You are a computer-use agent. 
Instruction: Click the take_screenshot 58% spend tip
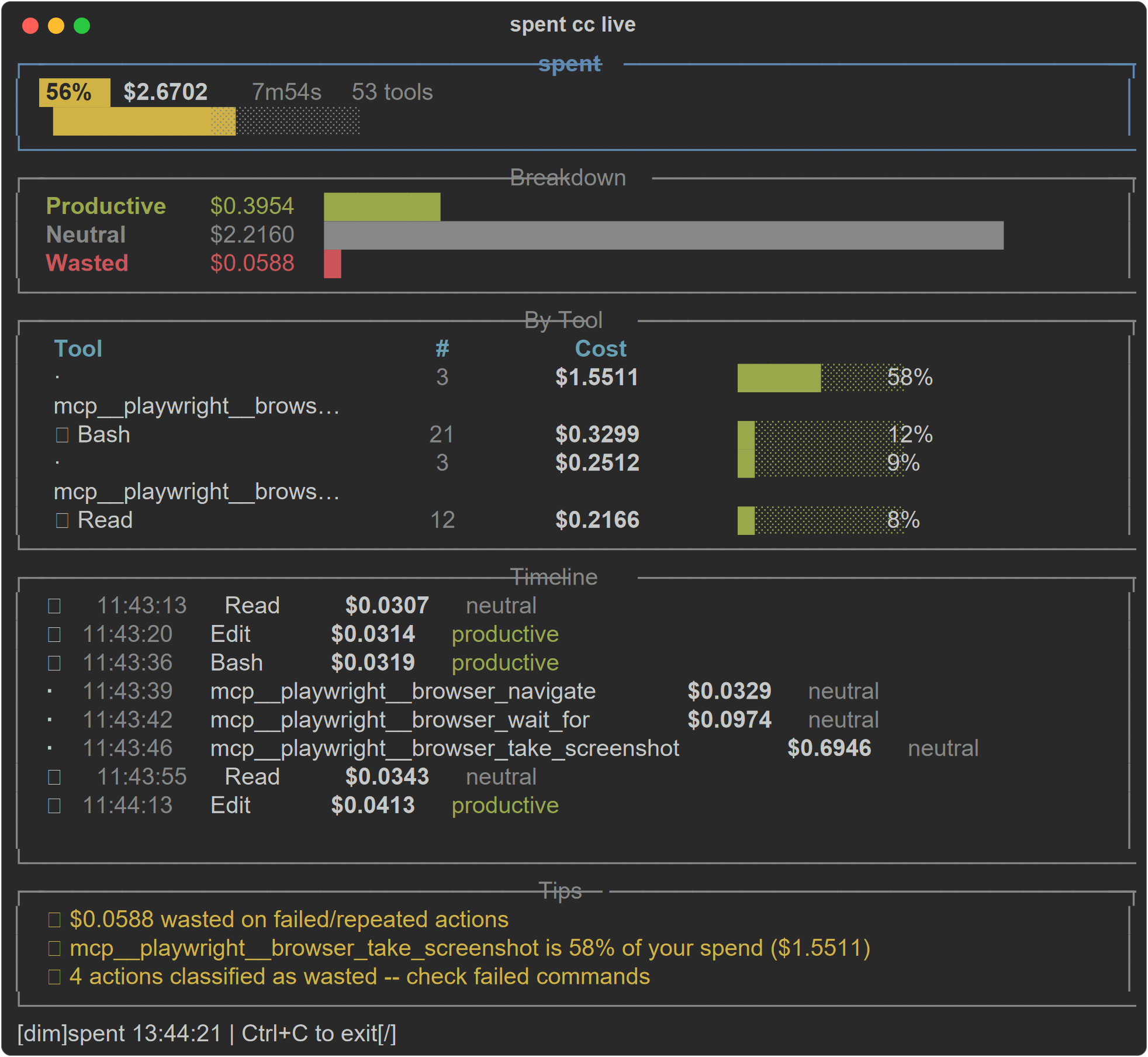pyautogui.click(x=470, y=948)
